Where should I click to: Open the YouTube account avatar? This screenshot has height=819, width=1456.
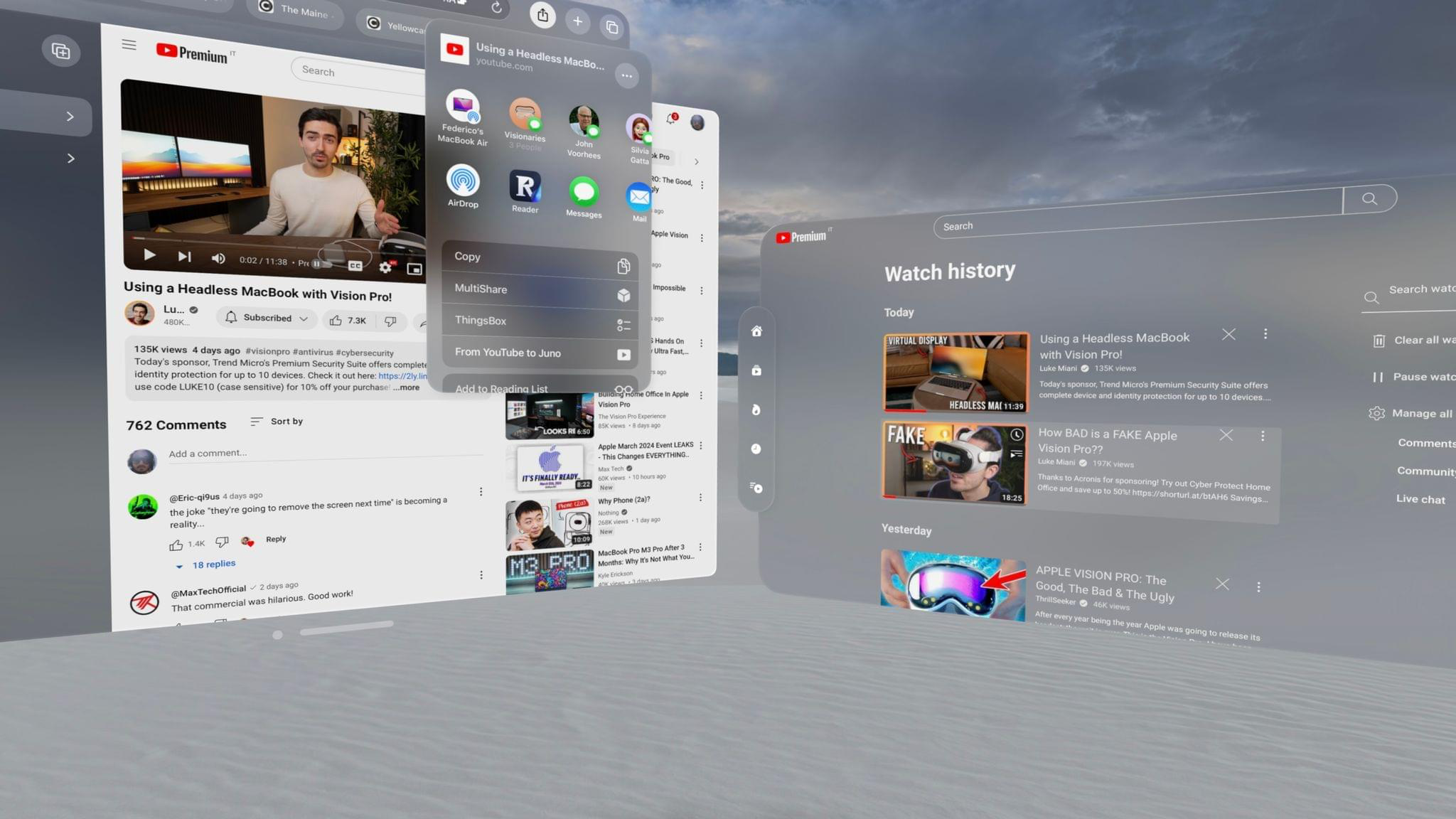coord(697,122)
